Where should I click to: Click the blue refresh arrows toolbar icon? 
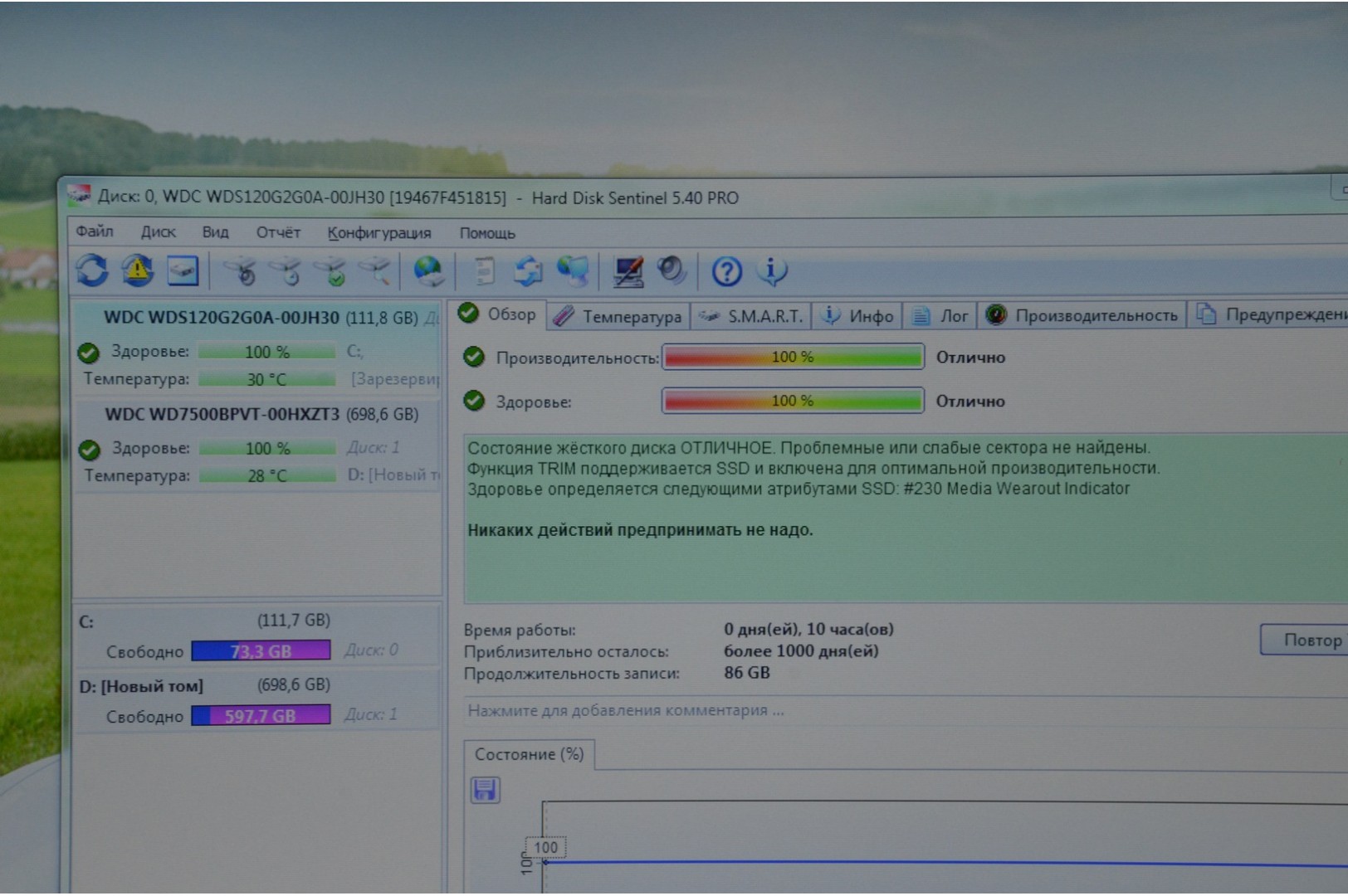[92, 270]
